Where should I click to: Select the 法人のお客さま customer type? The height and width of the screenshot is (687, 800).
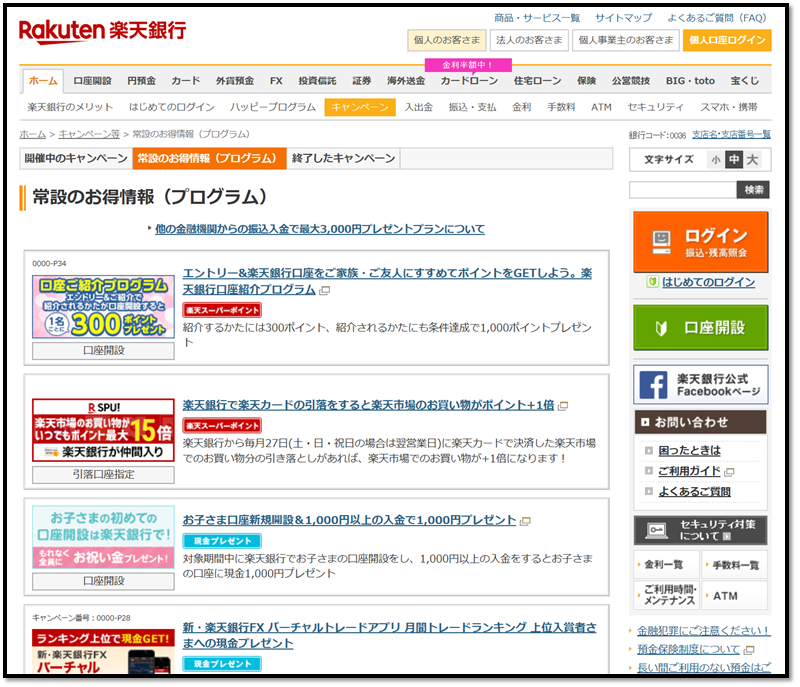click(x=529, y=40)
